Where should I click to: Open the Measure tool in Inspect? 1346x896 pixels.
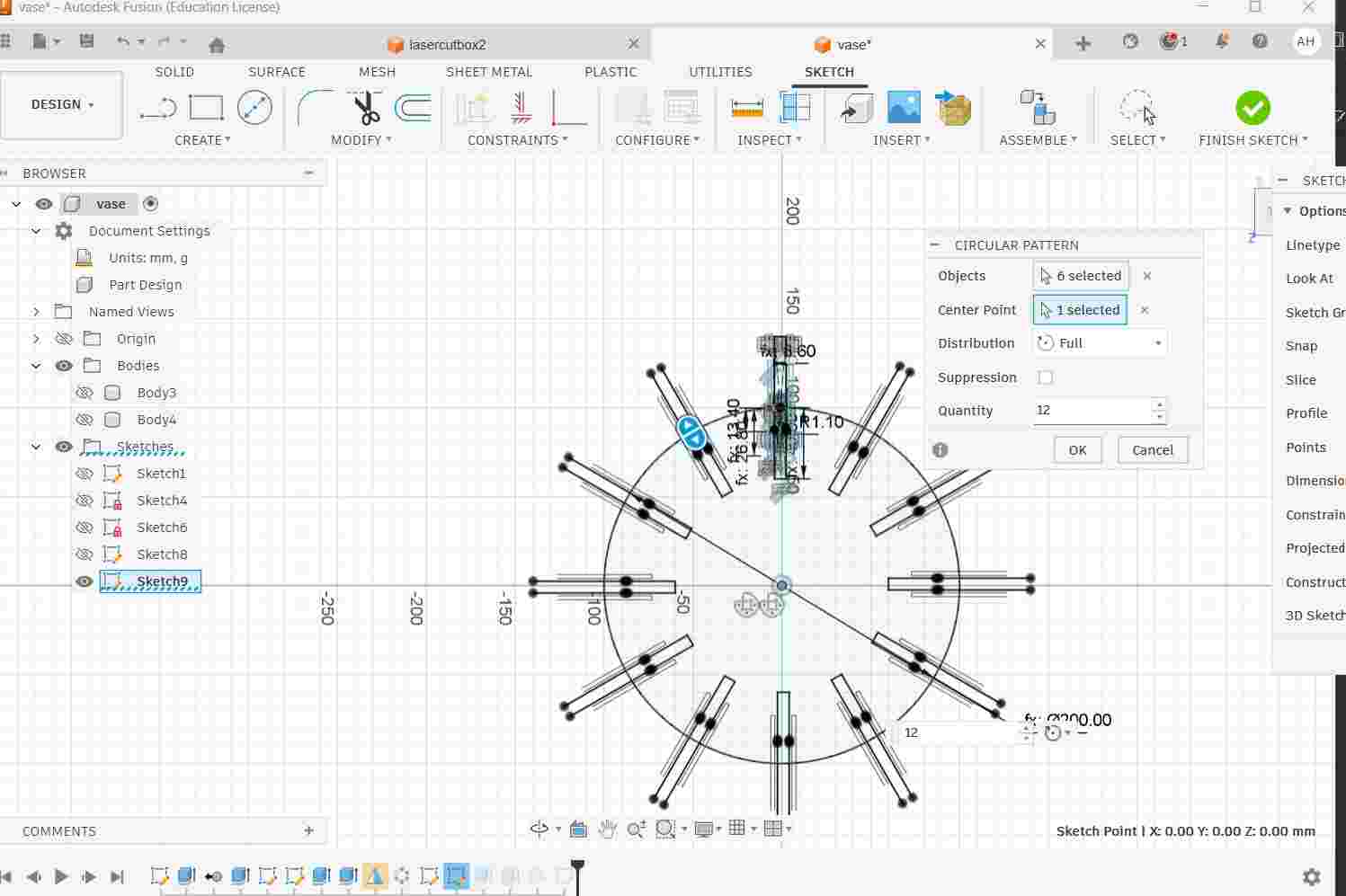point(747,109)
